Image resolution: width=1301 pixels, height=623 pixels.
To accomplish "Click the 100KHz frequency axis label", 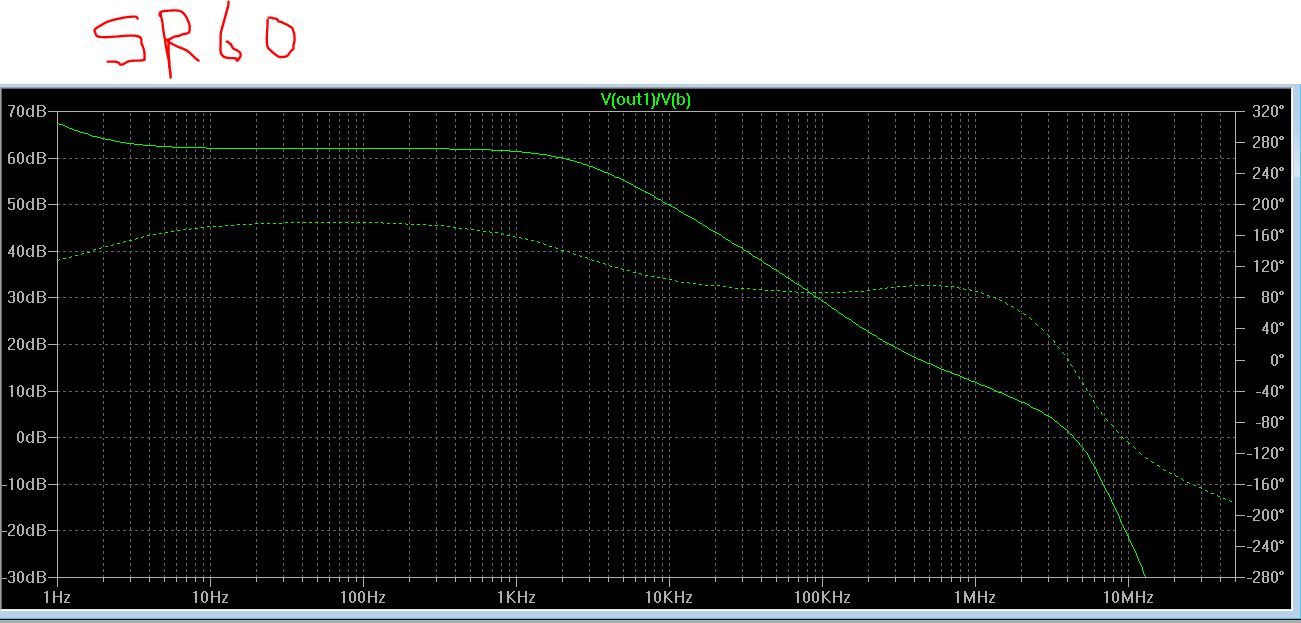I will [822, 597].
